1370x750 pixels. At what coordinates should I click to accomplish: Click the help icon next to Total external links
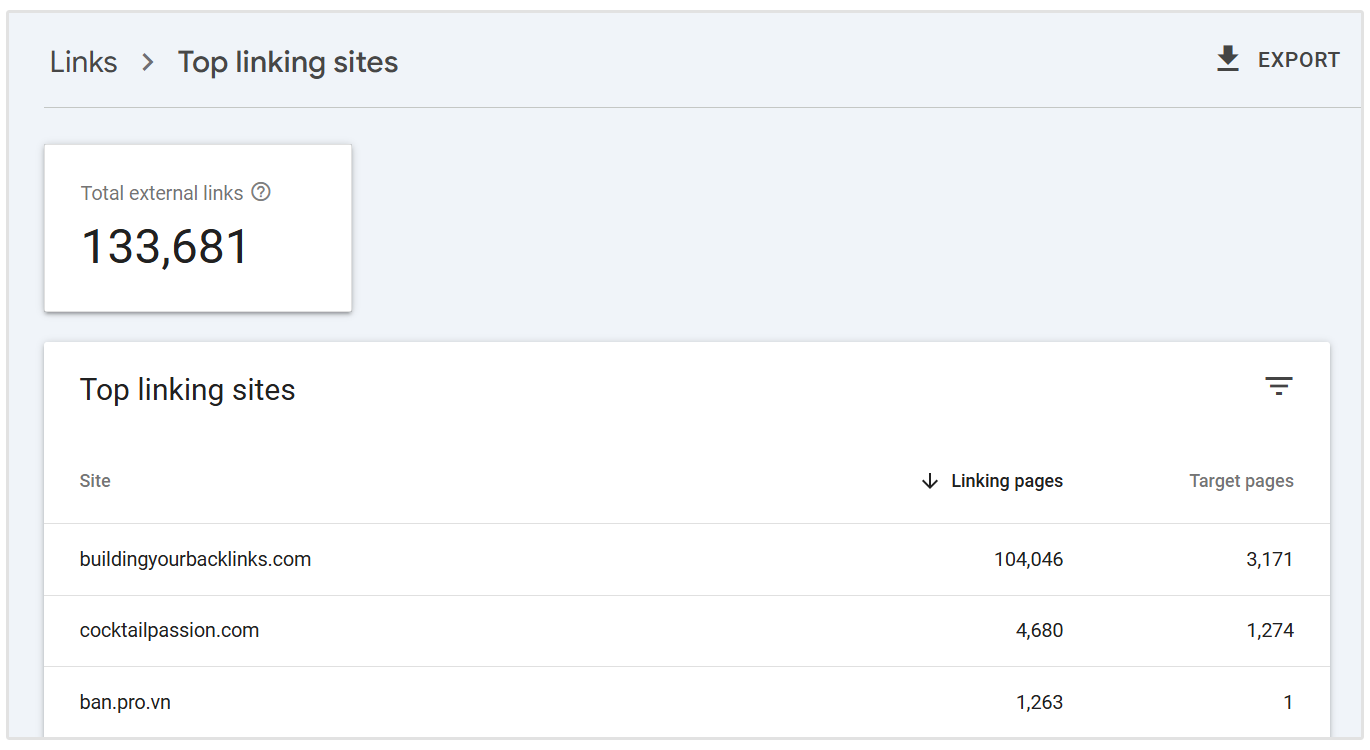point(261,191)
